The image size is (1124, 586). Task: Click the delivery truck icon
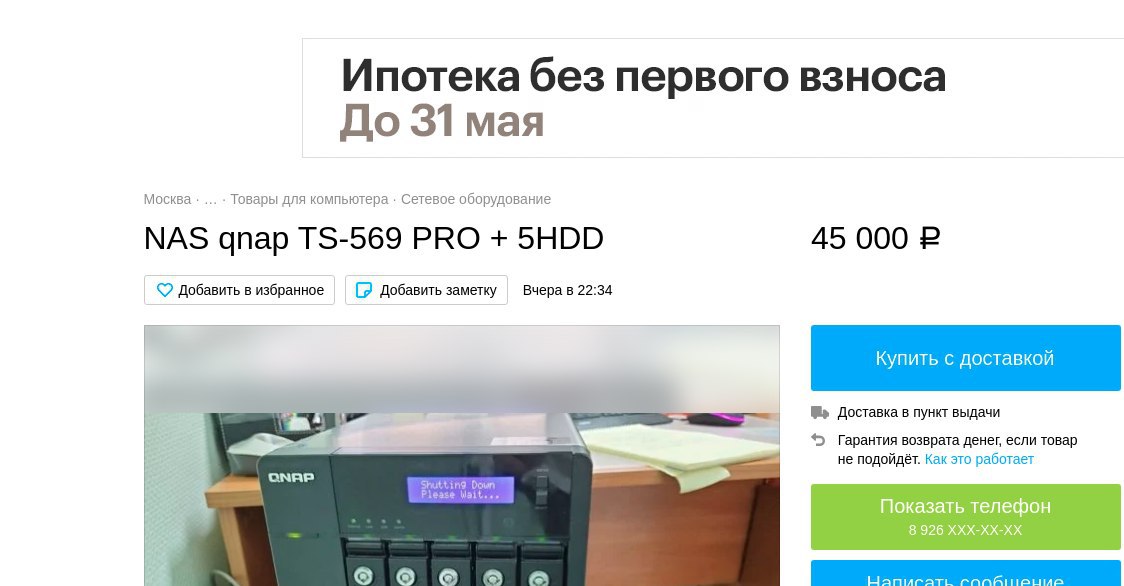click(x=819, y=412)
